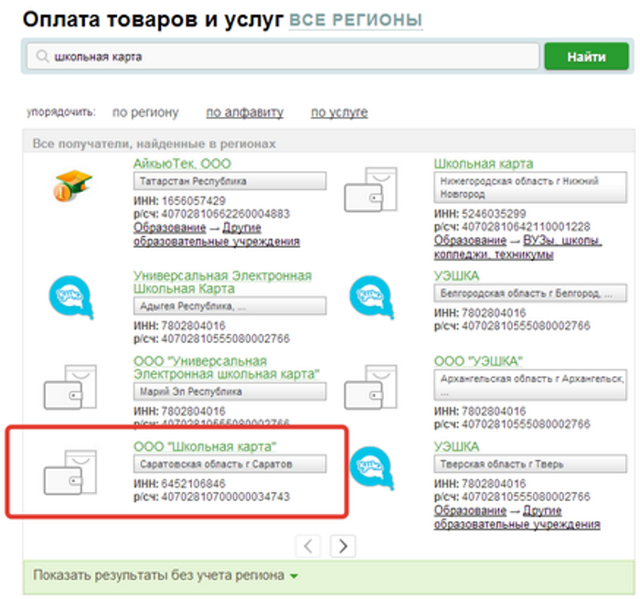Click р/сч 40702810700000034743 text
The image size is (640, 599).
pos(212,497)
